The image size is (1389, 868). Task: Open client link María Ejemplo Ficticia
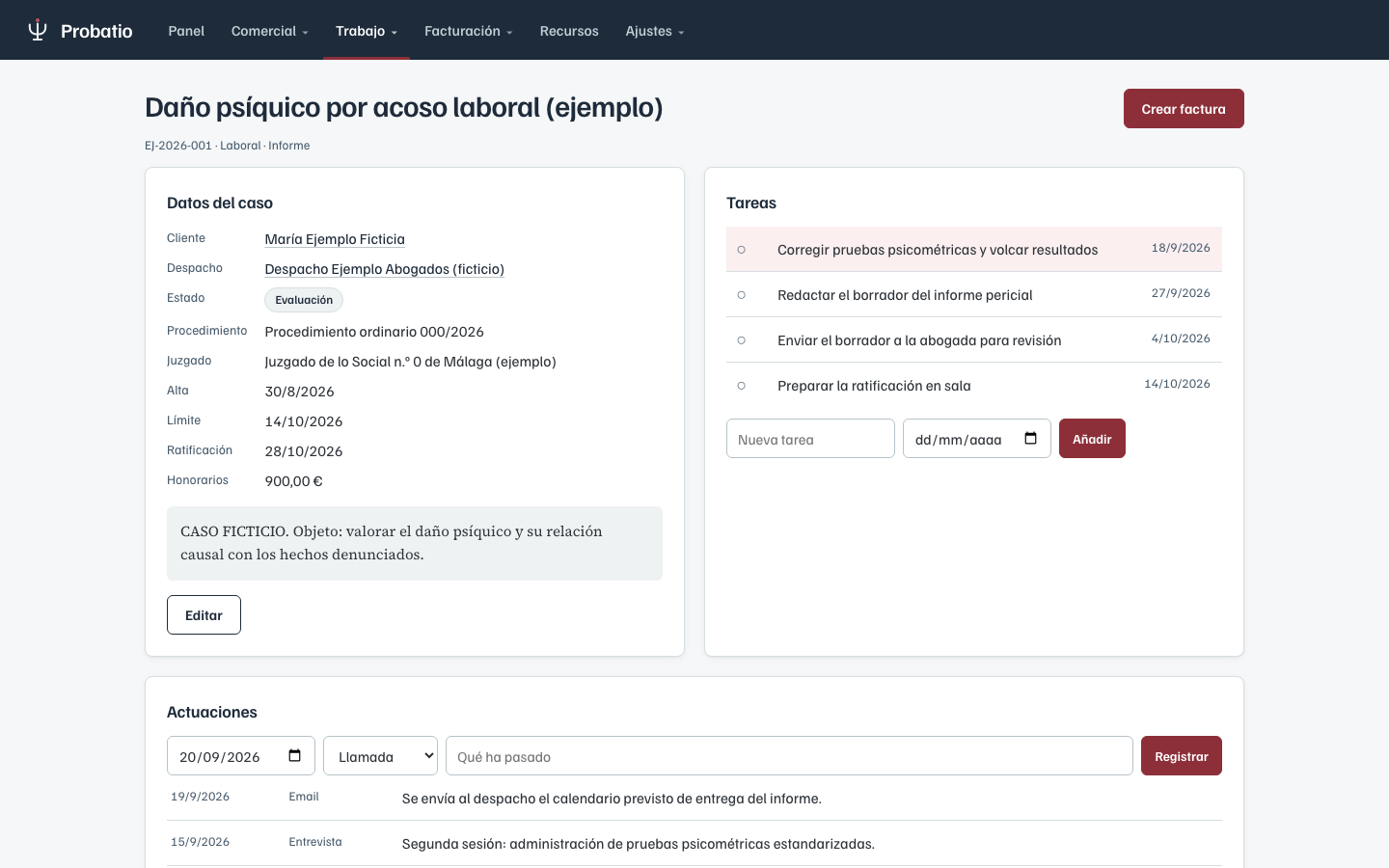(335, 239)
